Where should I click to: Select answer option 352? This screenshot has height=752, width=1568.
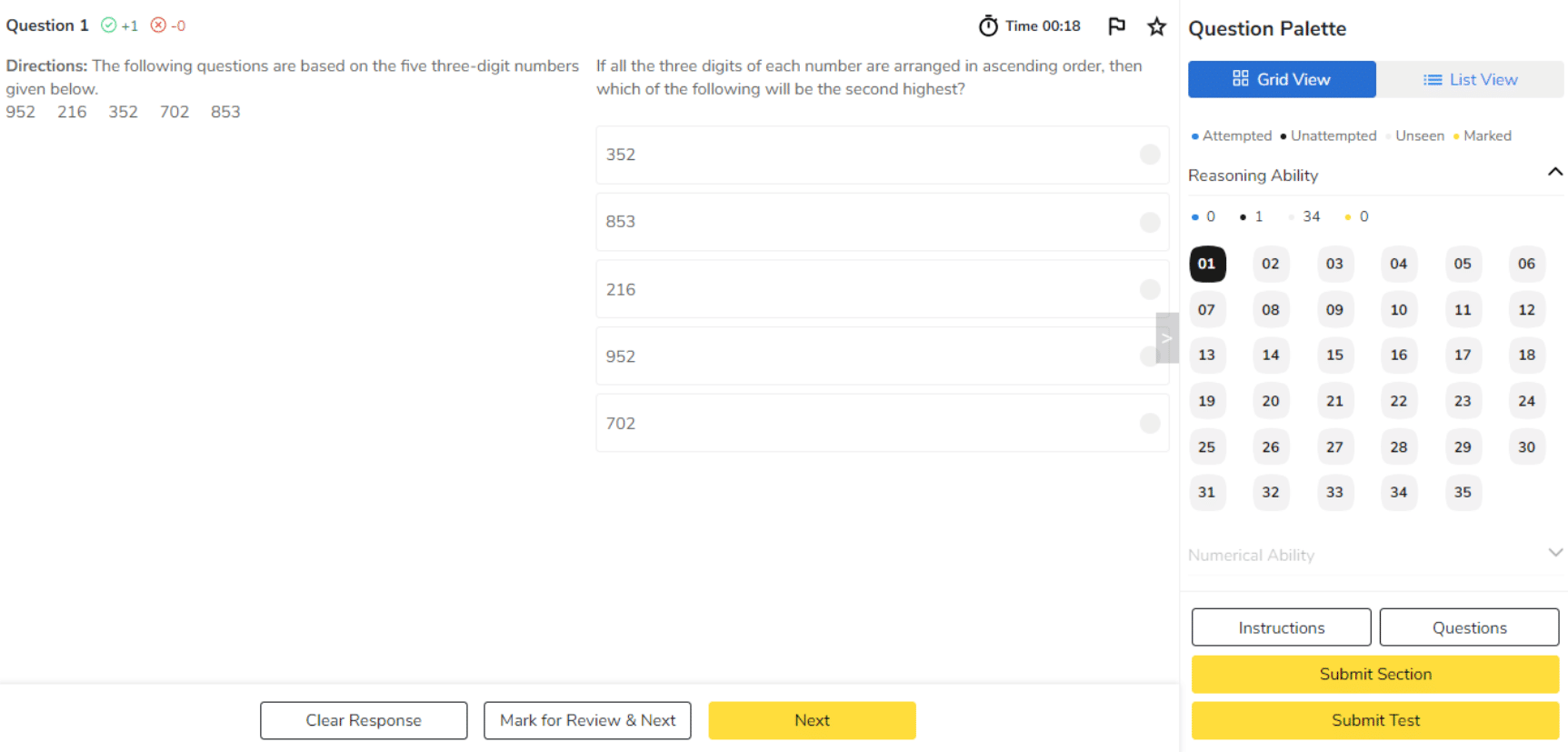coord(881,155)
